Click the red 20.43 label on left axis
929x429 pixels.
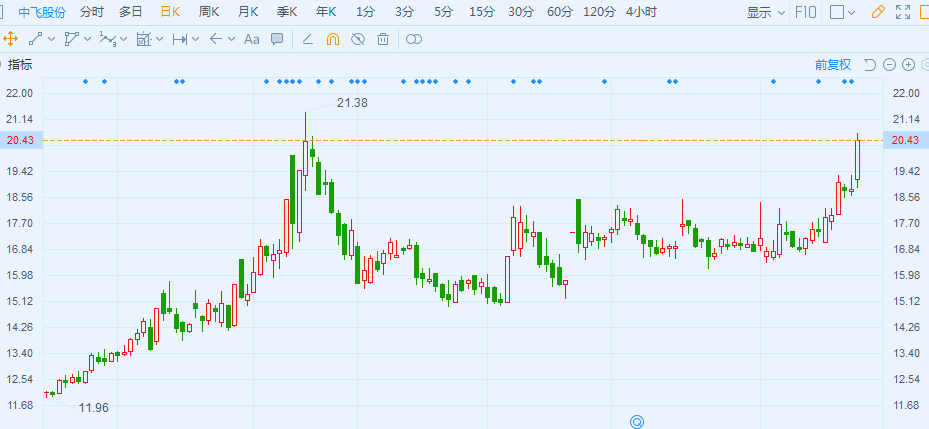click(20, 140)
